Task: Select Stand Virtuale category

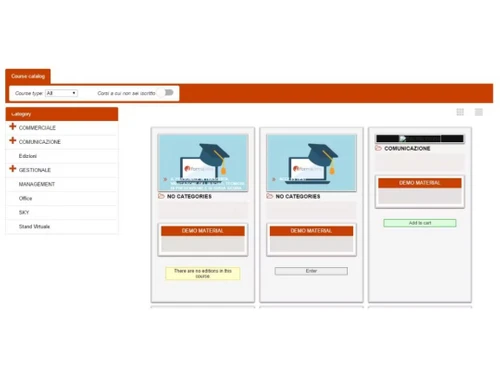Action: click(34, 226)
